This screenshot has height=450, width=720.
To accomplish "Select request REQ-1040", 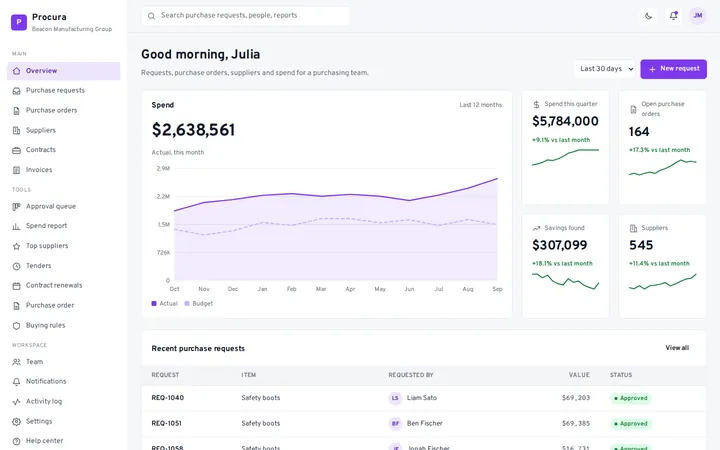I will tap(168, 398).
